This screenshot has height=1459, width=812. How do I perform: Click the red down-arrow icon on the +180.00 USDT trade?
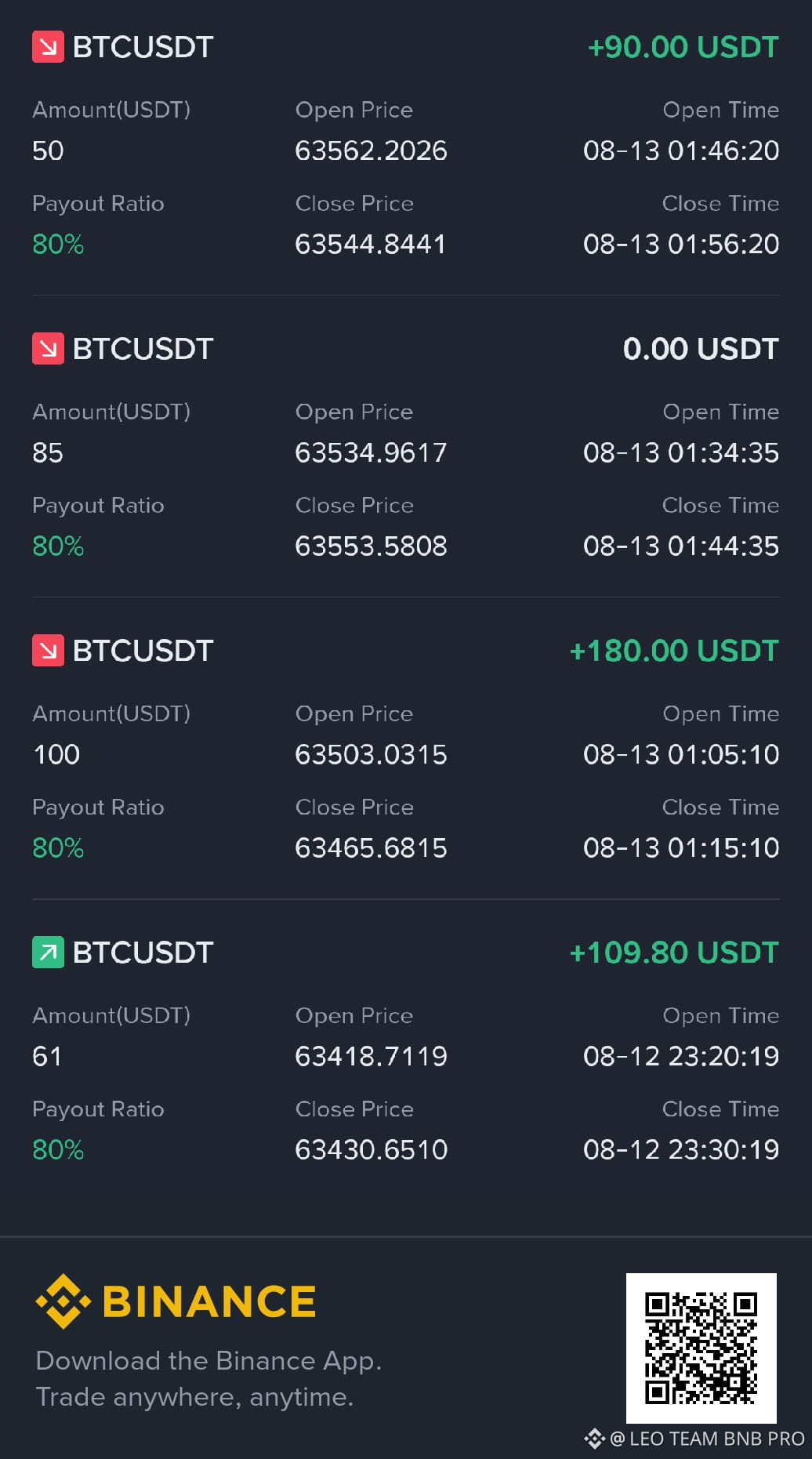pos(48,651)
